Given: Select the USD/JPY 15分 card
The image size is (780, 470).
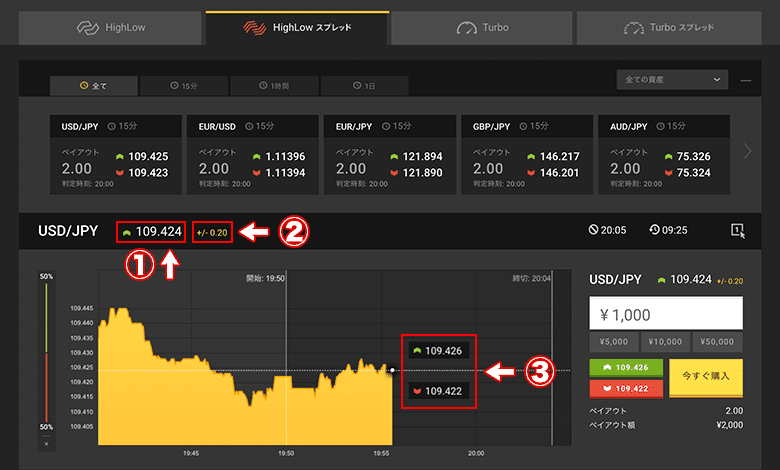Looking at the screenshot, I should click(x=115, y=155).
